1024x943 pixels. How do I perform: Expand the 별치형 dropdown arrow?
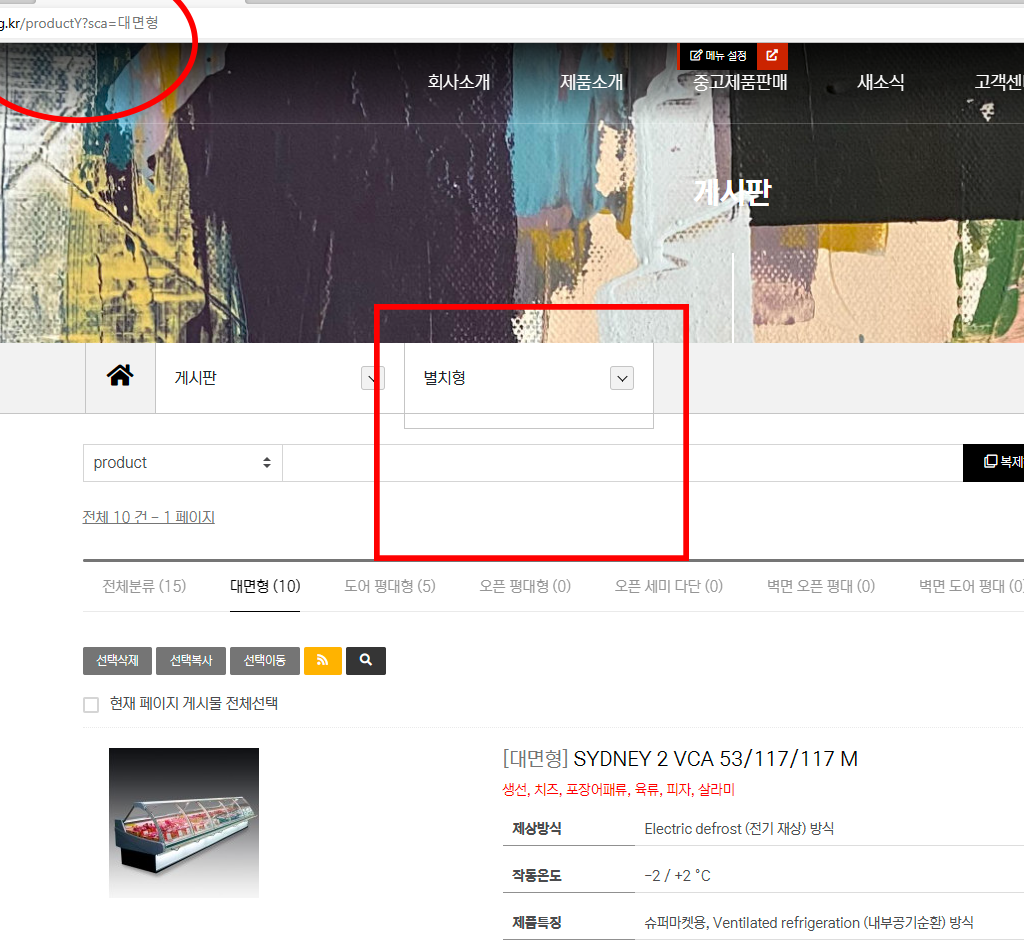(x=622, y=378)
